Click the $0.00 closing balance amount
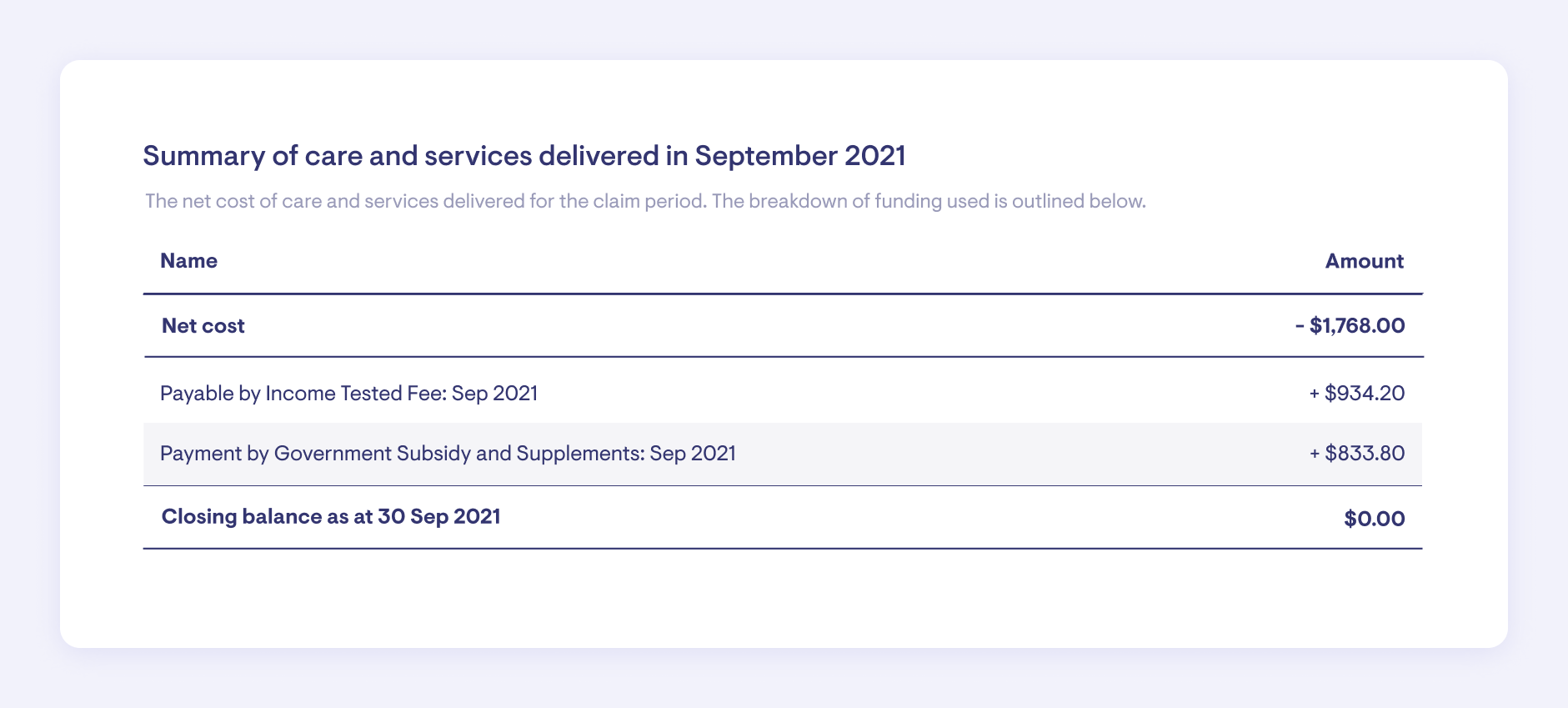Viewport: 1568px width, 708px height. 1375,519
